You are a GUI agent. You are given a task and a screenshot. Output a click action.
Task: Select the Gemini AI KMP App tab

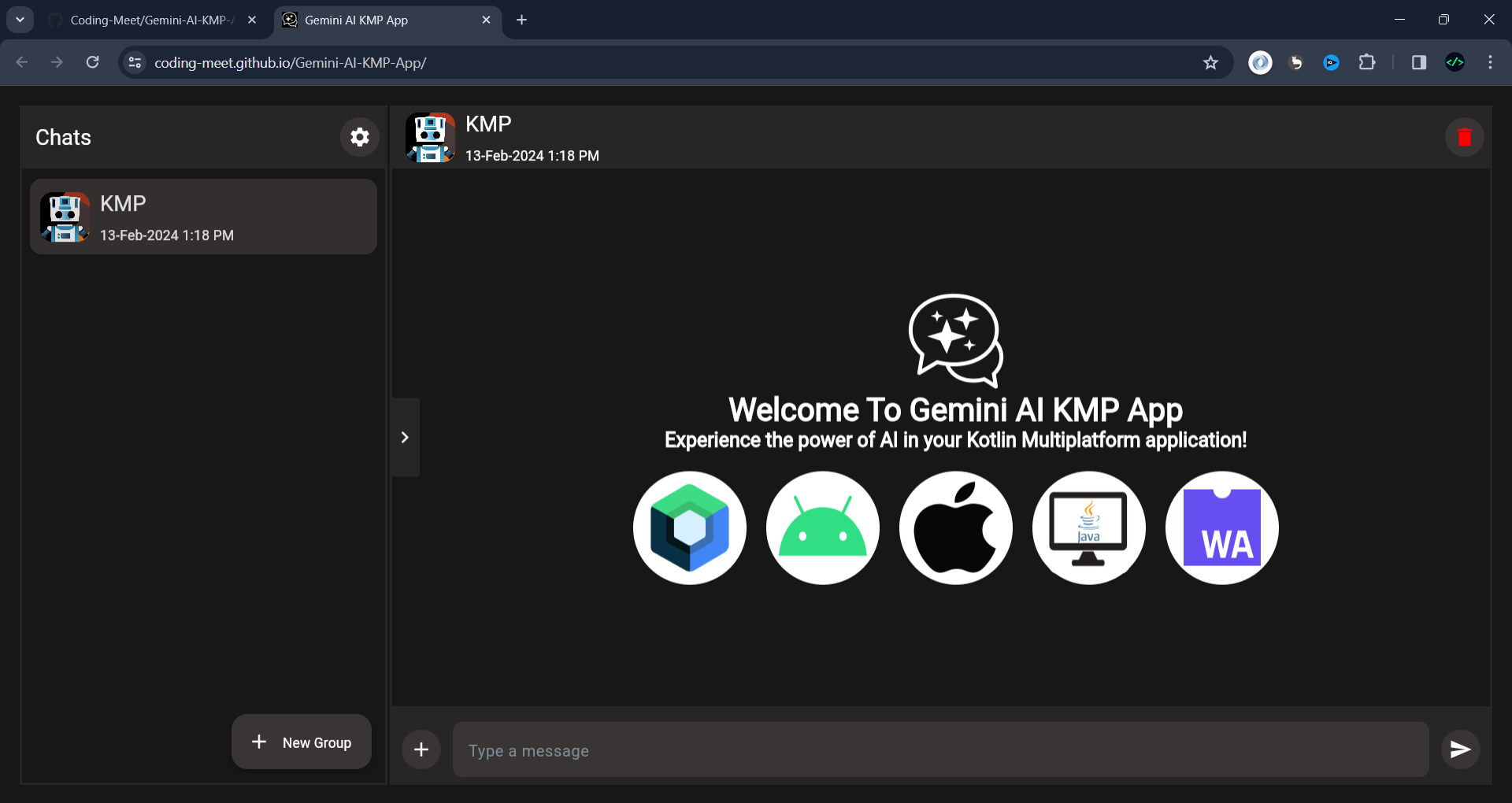coord(386,20)
